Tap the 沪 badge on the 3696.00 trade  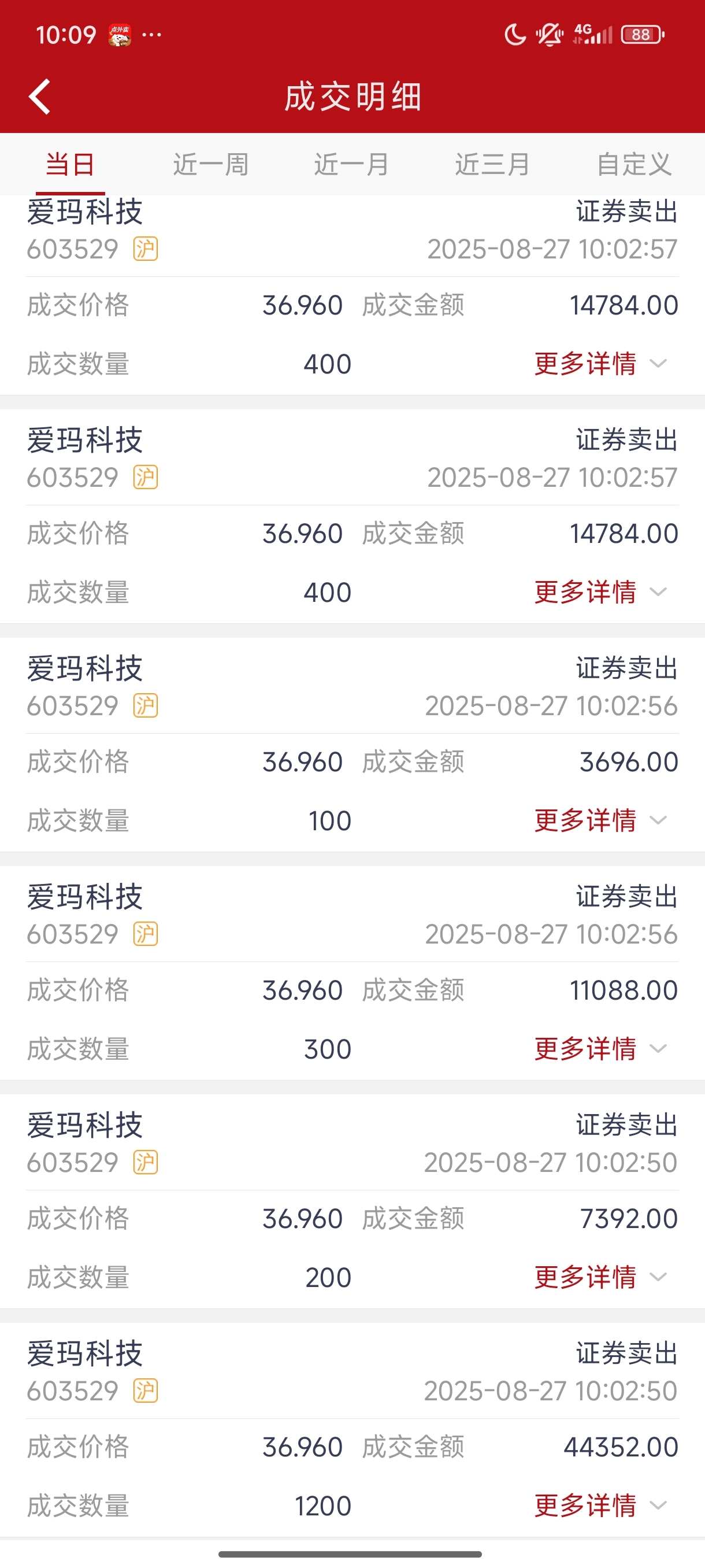pos(146,705)
